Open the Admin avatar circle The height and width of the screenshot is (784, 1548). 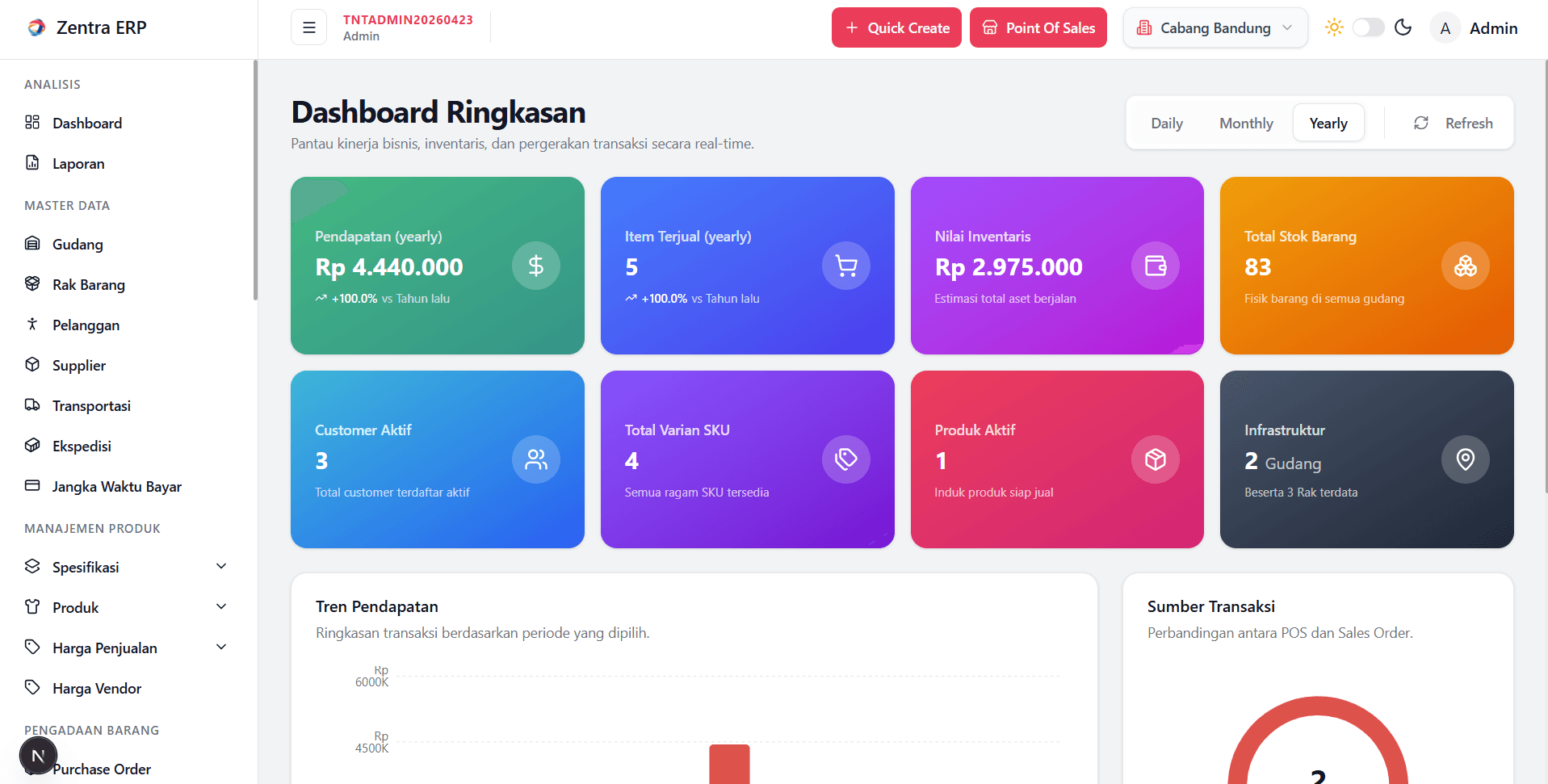coord(1445,28)
